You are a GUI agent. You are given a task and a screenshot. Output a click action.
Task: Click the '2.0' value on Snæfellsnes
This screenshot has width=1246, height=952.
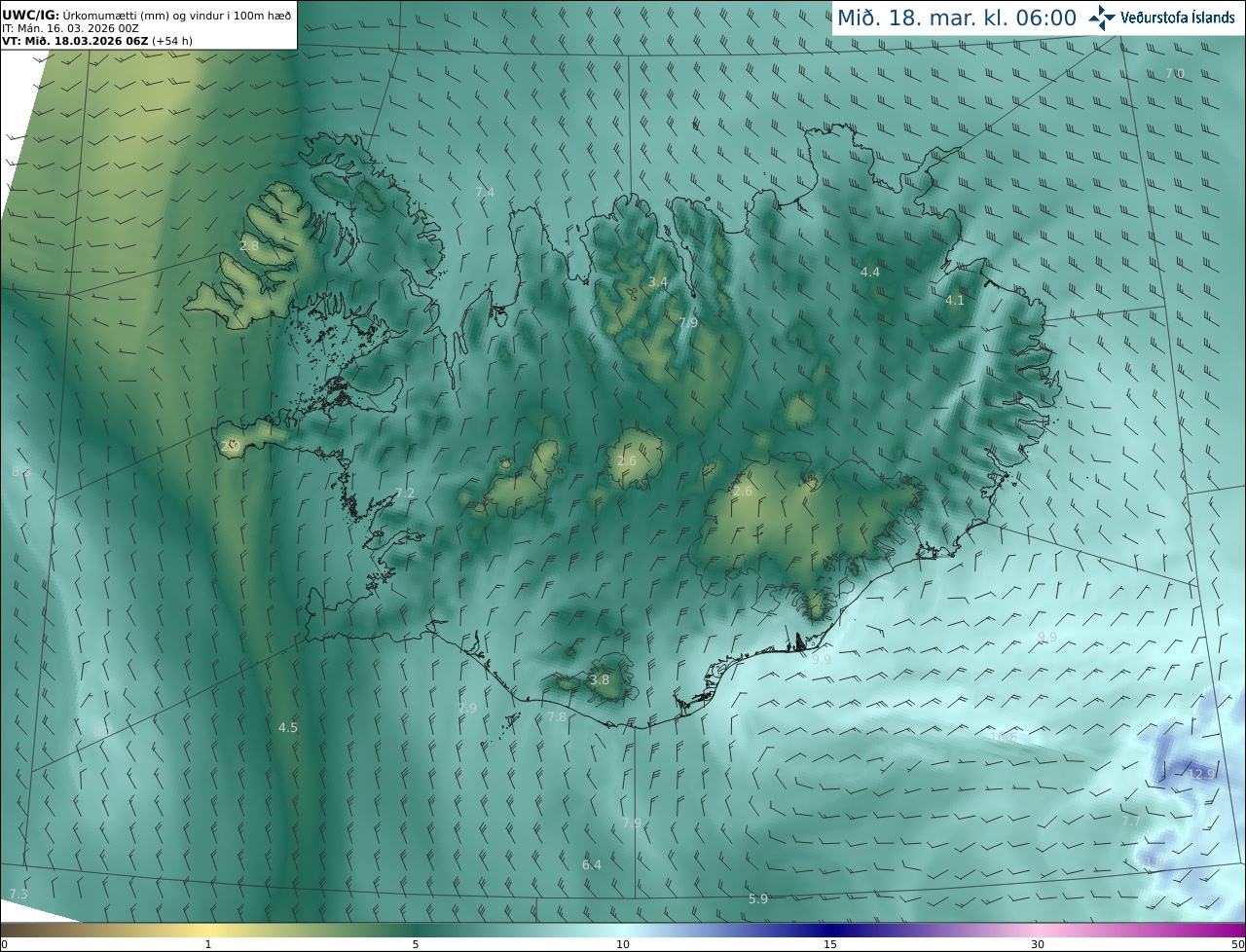coord(230,447)
